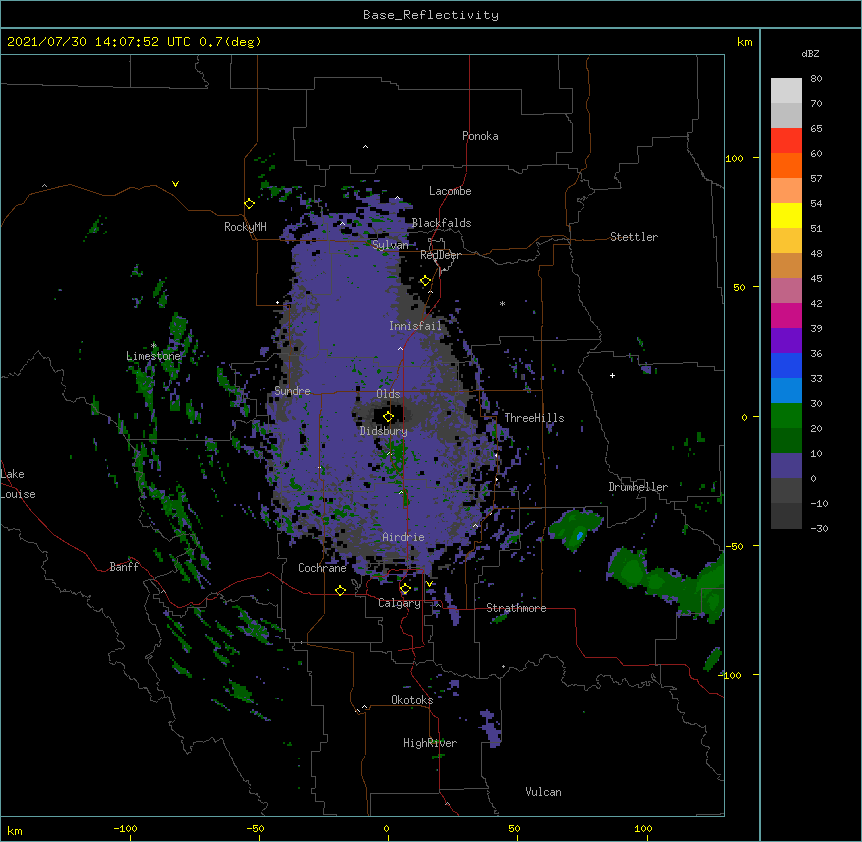The image size is (862, 842).
Task: Select the yellow diamond marker above Calgary label
Action: pyautogui.click(x=405, y=589)
